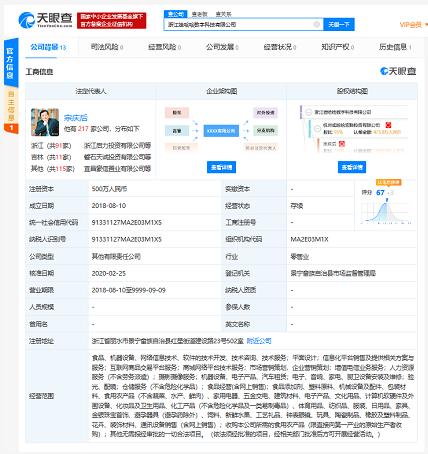Click the taxpayer identification number value
Viewport: 428px width, 454px height.
click(x=127, y=239)
